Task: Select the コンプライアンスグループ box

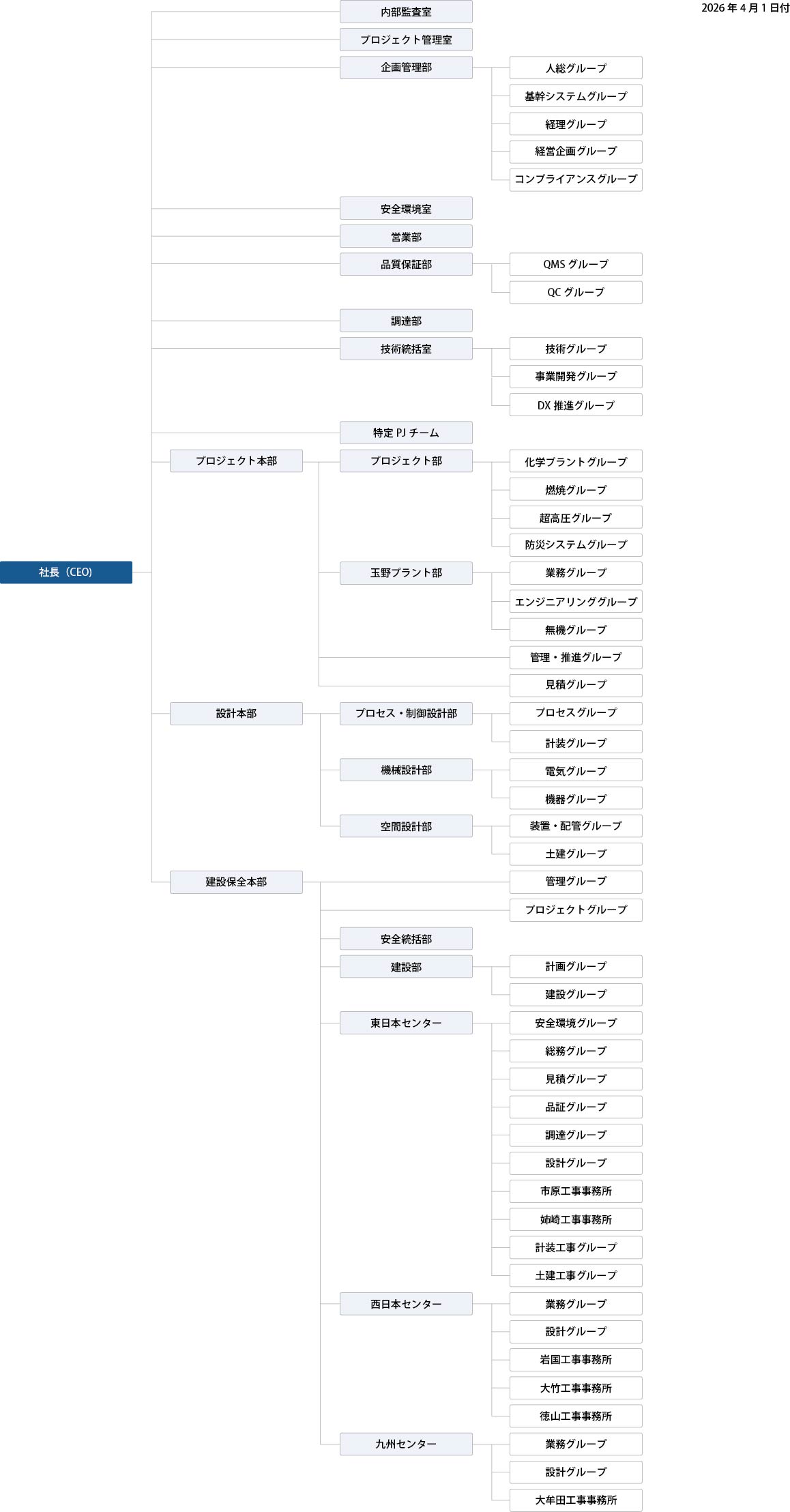Action: [576, 179]
